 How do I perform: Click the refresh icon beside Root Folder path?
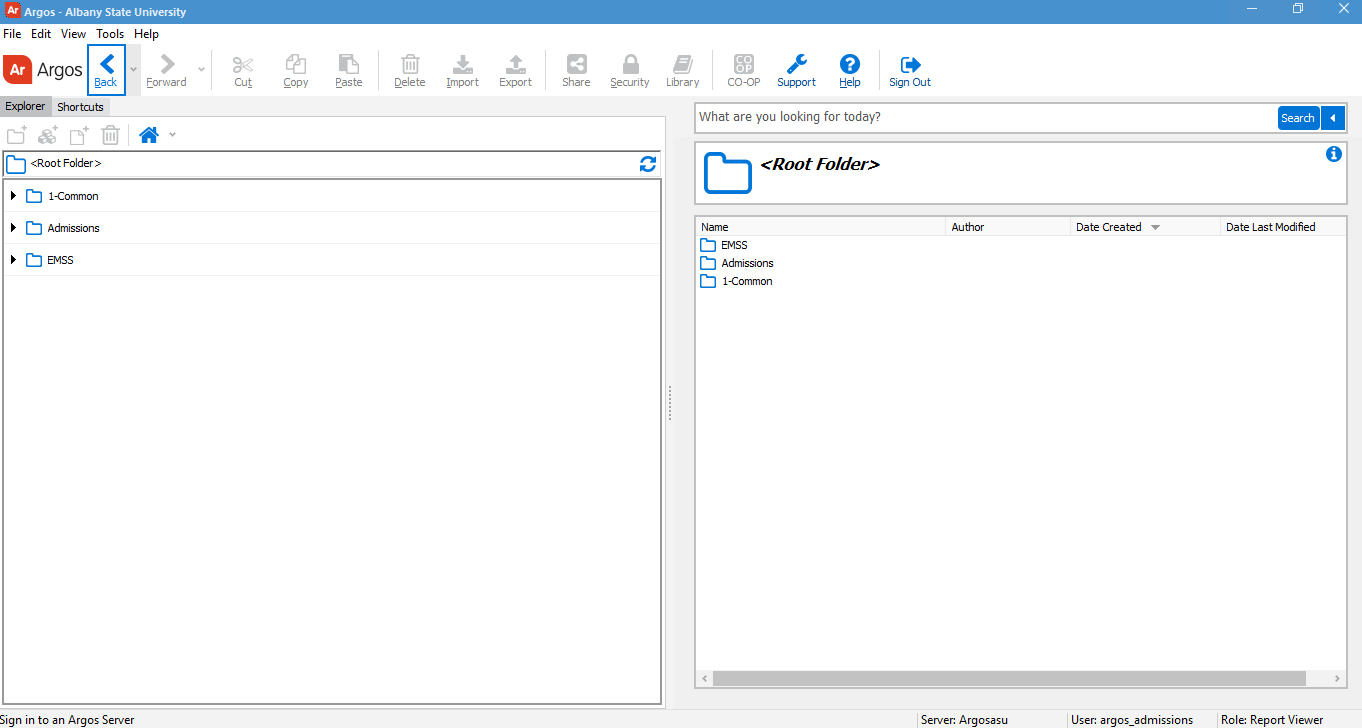point(648,164)
